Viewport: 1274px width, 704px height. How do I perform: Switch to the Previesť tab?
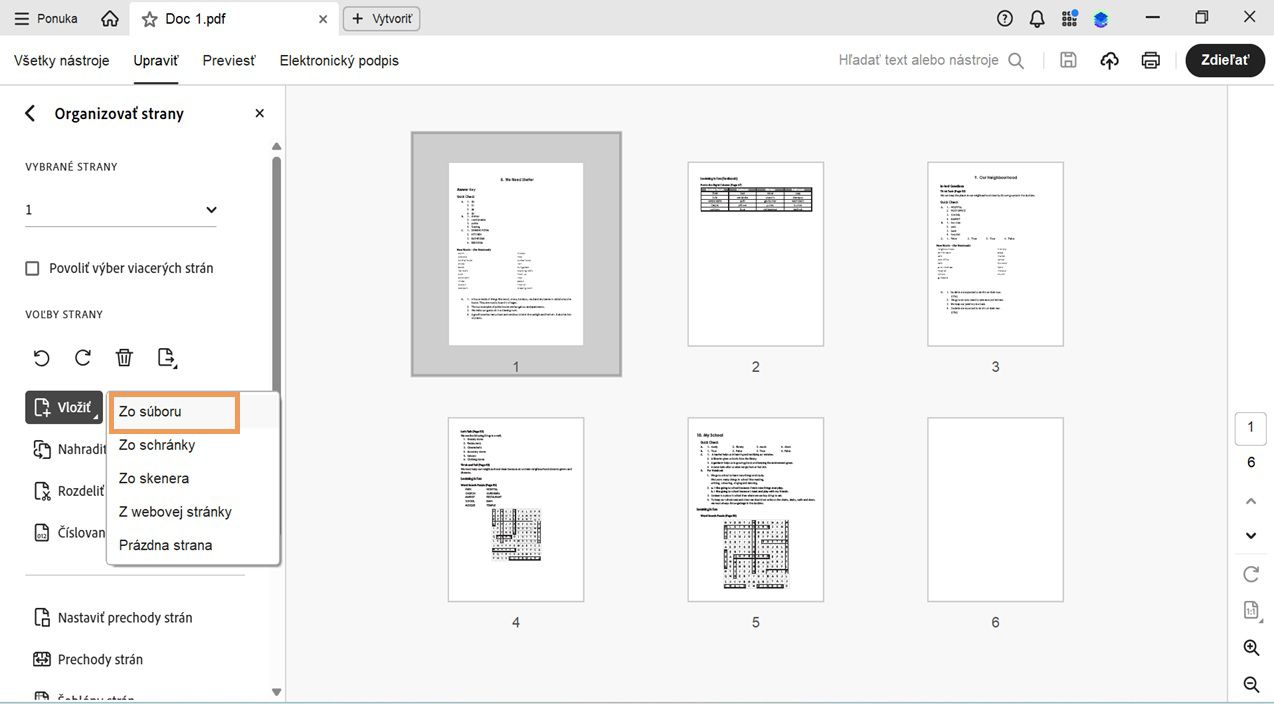click(229, 60)
